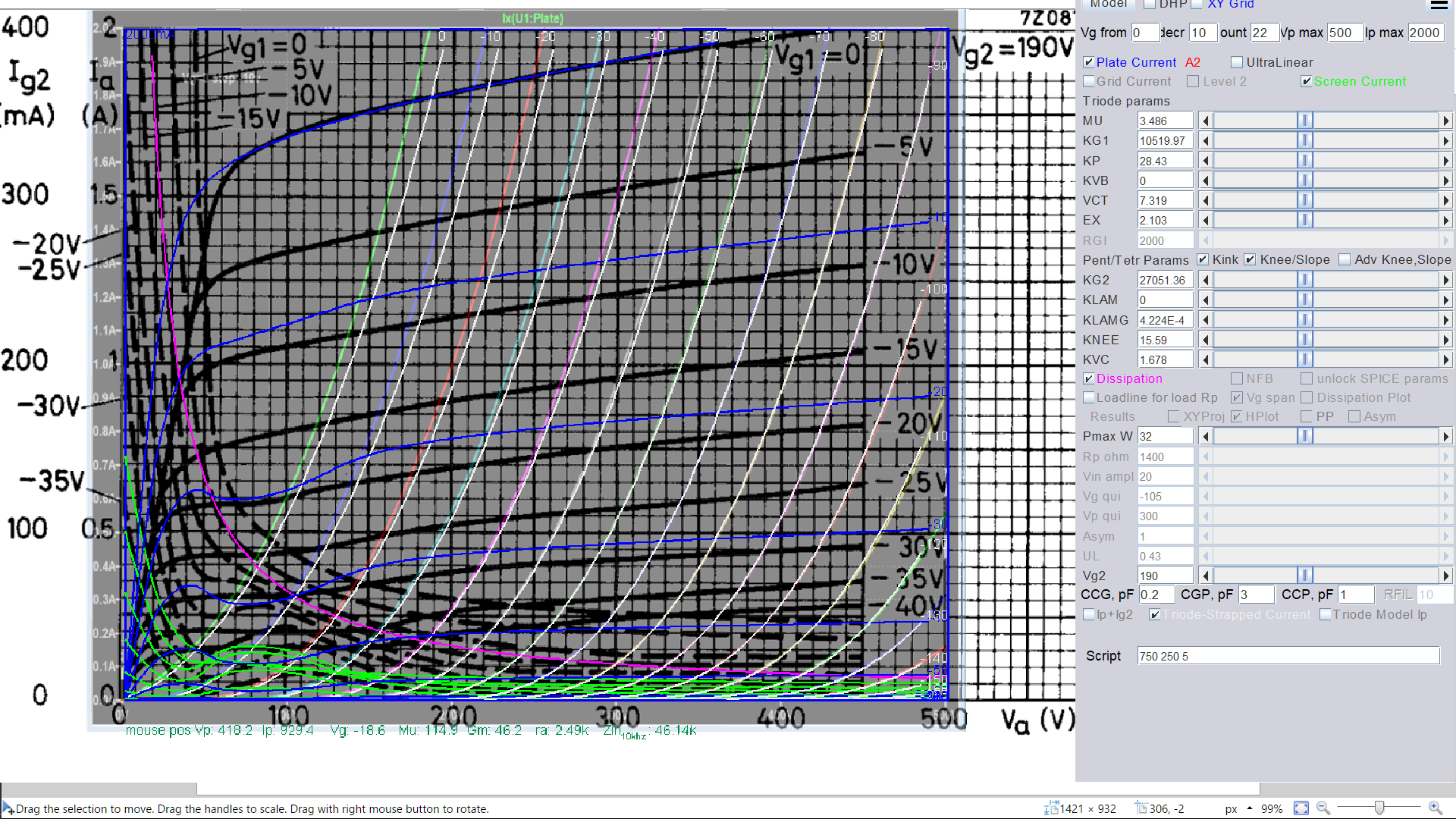Viewport: 1456px width, 819px height.
Task: Click the selection arrow tool icon in status bar
Action: pos(8,808)
